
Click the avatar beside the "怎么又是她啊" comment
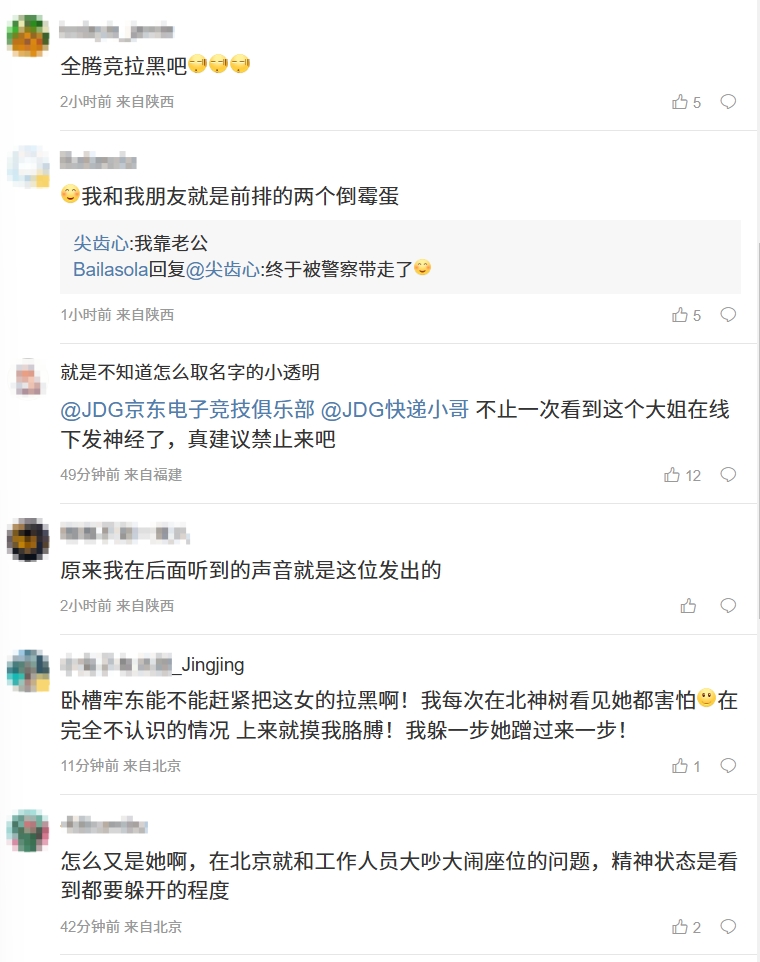pyautogui.click(x=28, y=832)
